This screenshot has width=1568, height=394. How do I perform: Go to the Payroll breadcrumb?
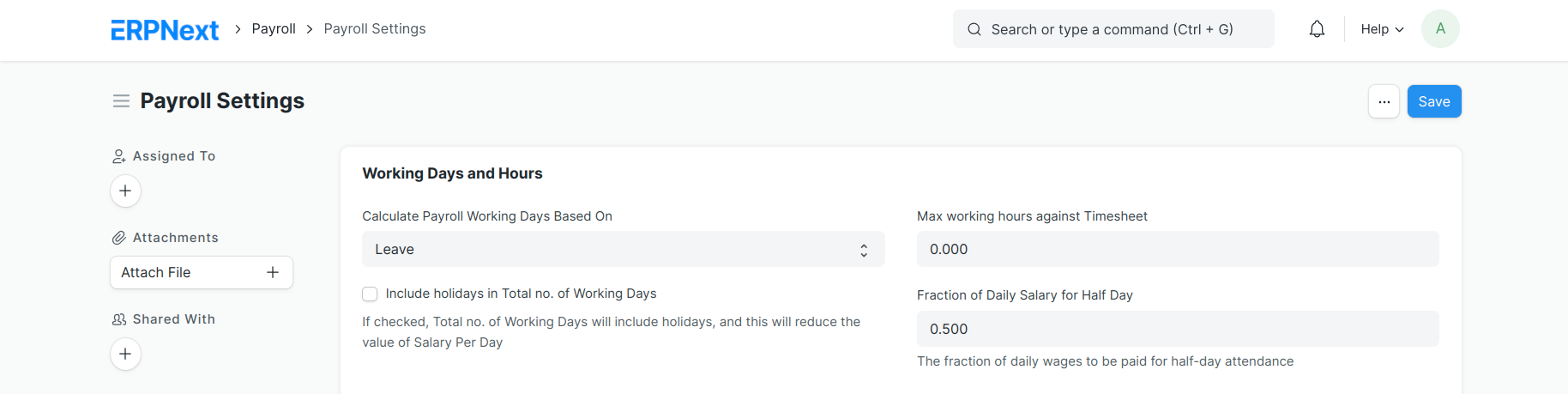(x=274, y=29)
